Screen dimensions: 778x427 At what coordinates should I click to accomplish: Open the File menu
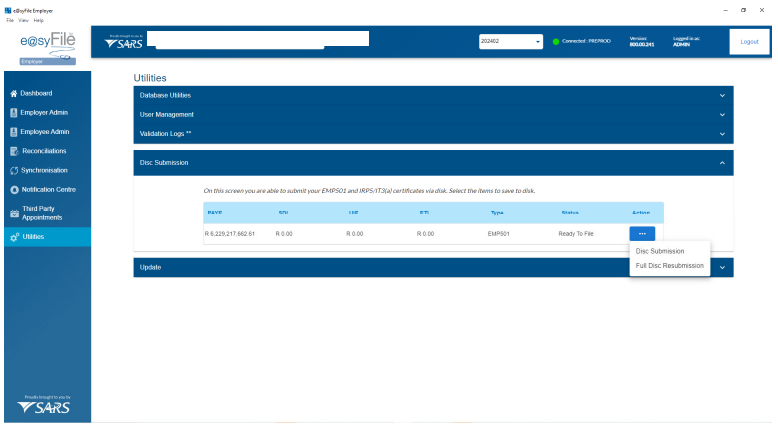point(9,20)
